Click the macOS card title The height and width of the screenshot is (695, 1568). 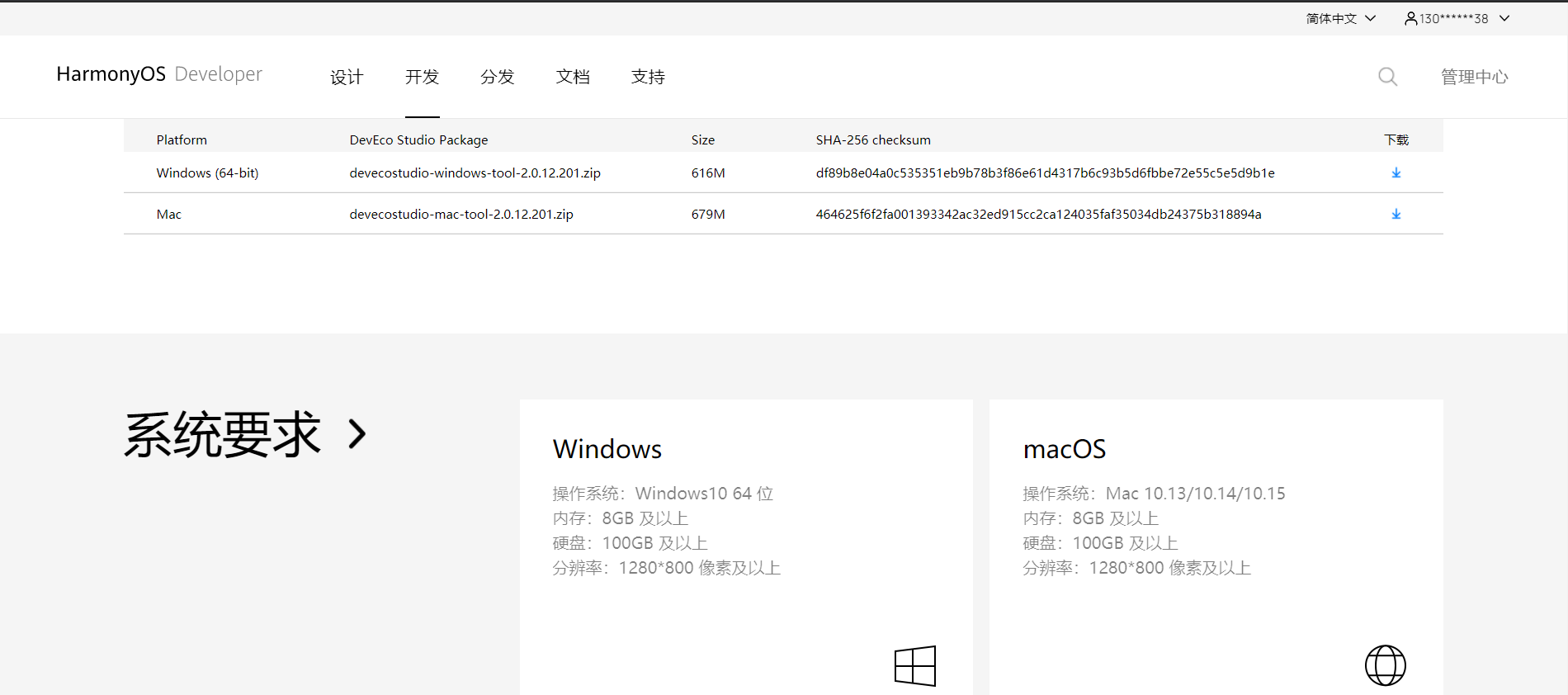(1065, 448)
